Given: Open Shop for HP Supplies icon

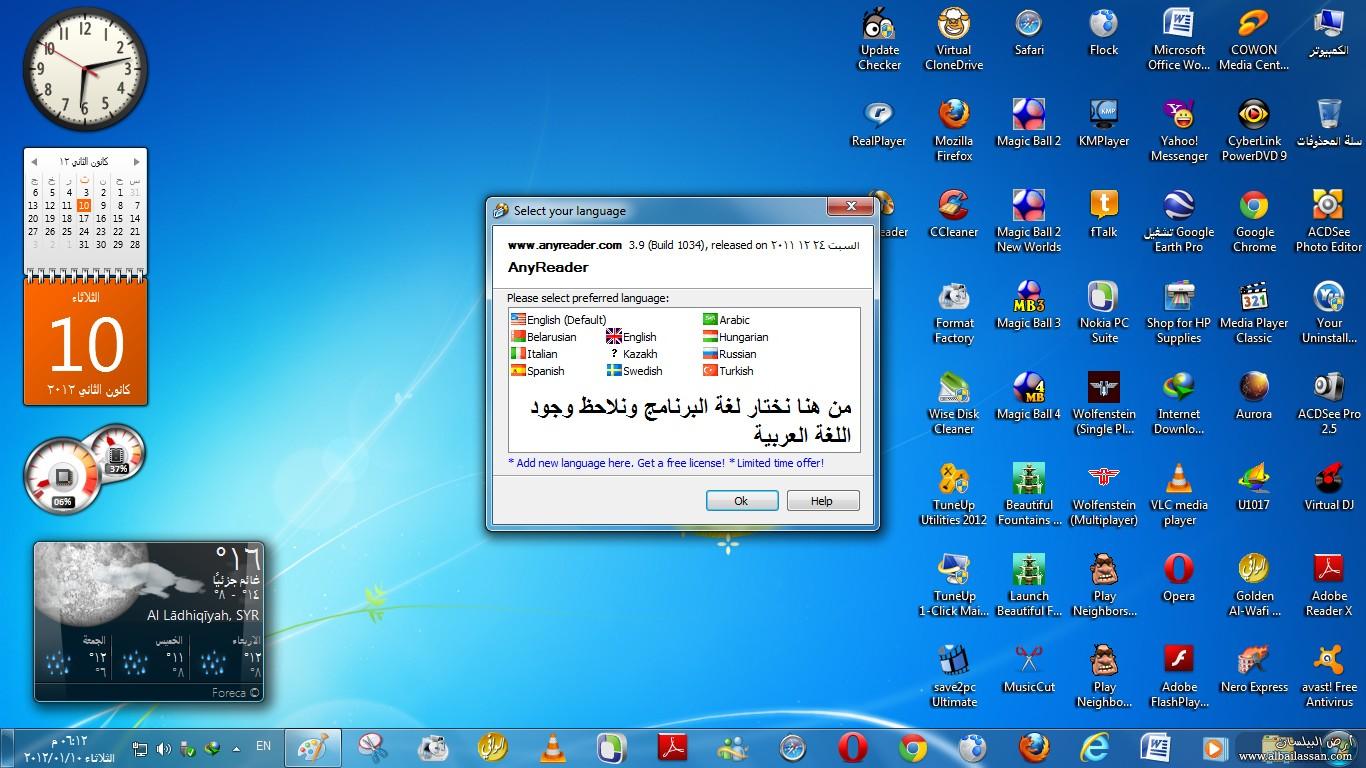Looking at the screenshot, I should (1179, 313).
